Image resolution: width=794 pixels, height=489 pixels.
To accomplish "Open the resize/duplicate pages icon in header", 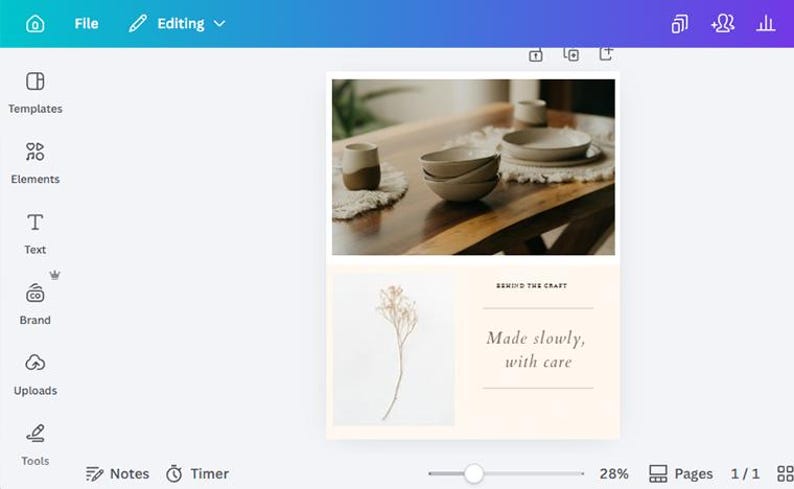I will (x=680, y=24).
